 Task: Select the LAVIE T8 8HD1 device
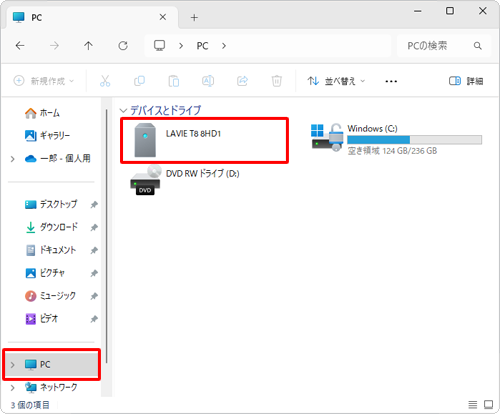[x=204, y=140]
